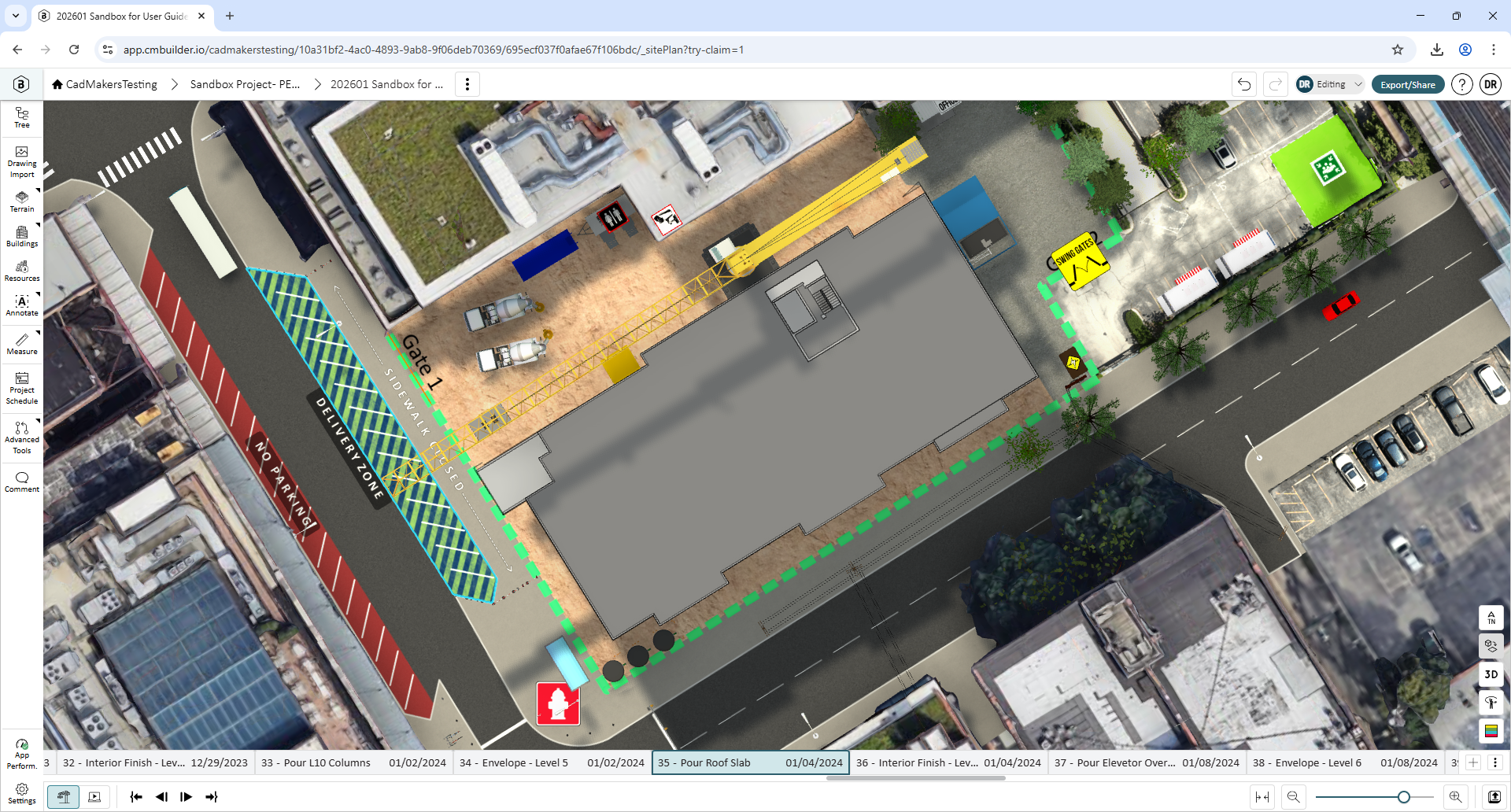Open the Resources panel
1511x812 pixels.
(x=22, y=271)
